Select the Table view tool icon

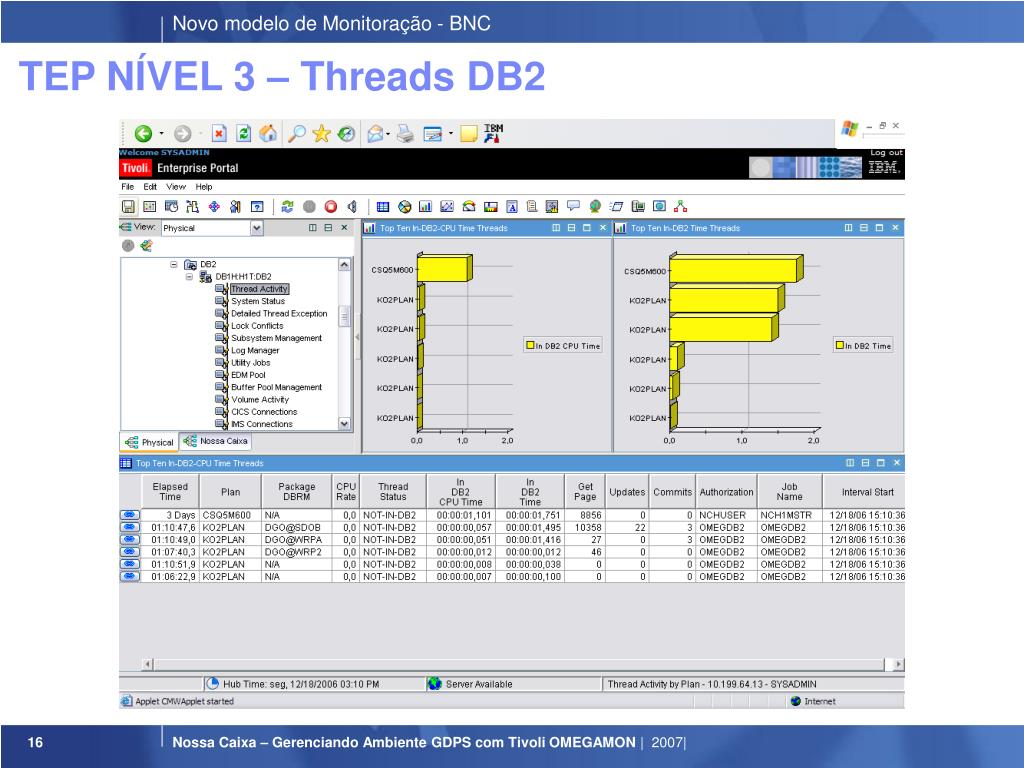[383, 207]
